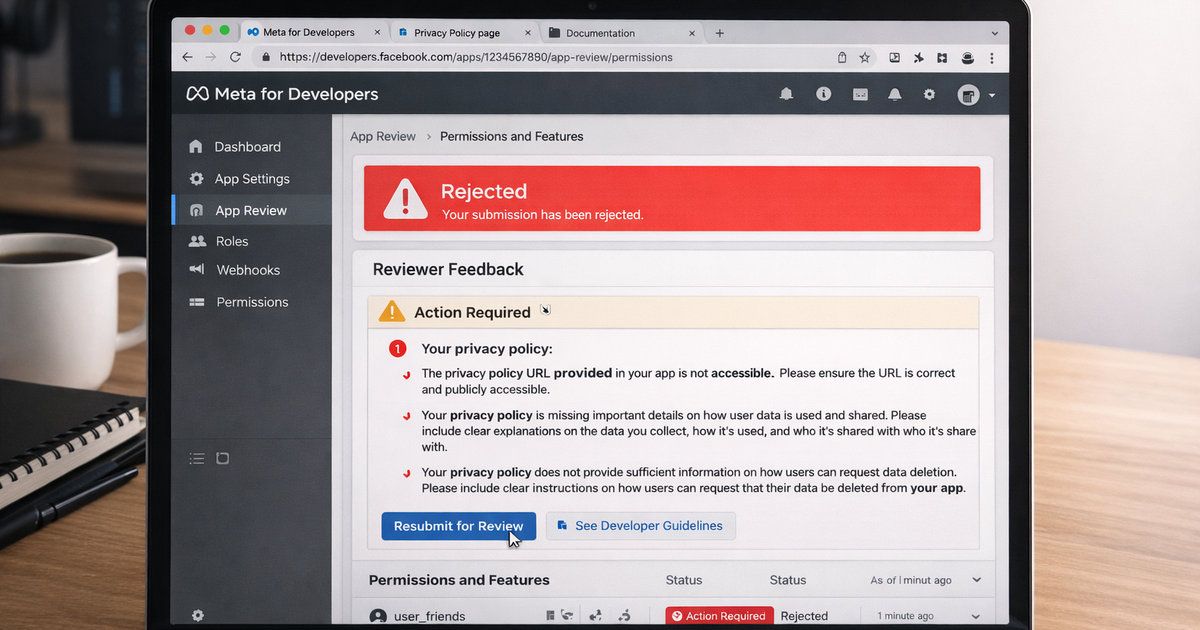The height and width of the screenshot is (630, 1200).
Task: Open App Settings in the sidebar
Action: coord(251,179)
